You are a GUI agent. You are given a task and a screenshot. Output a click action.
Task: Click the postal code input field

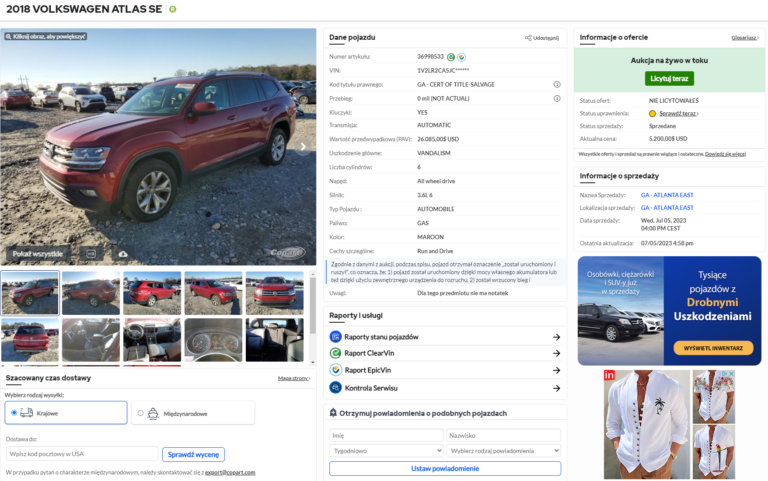pos(82,454)
